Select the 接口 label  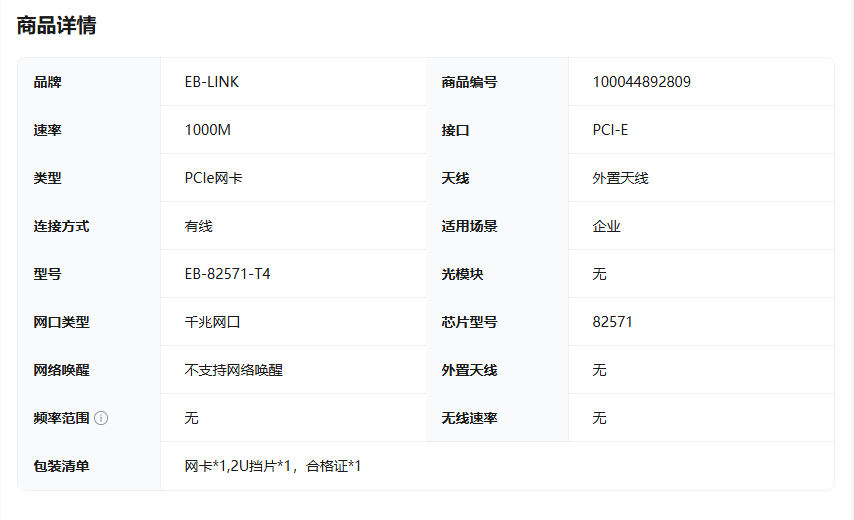455,130
